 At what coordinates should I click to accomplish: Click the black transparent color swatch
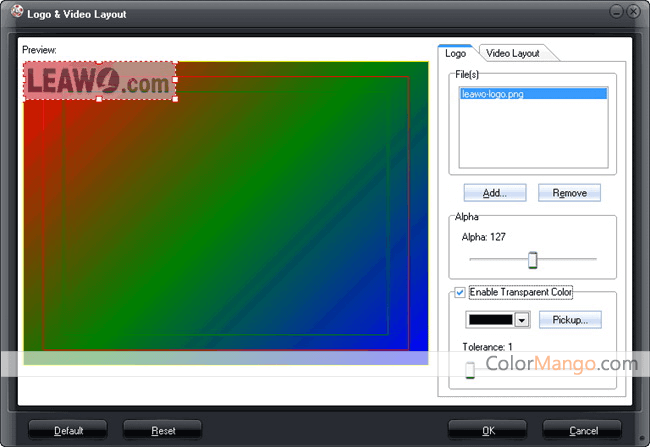(x=490, y=320)
